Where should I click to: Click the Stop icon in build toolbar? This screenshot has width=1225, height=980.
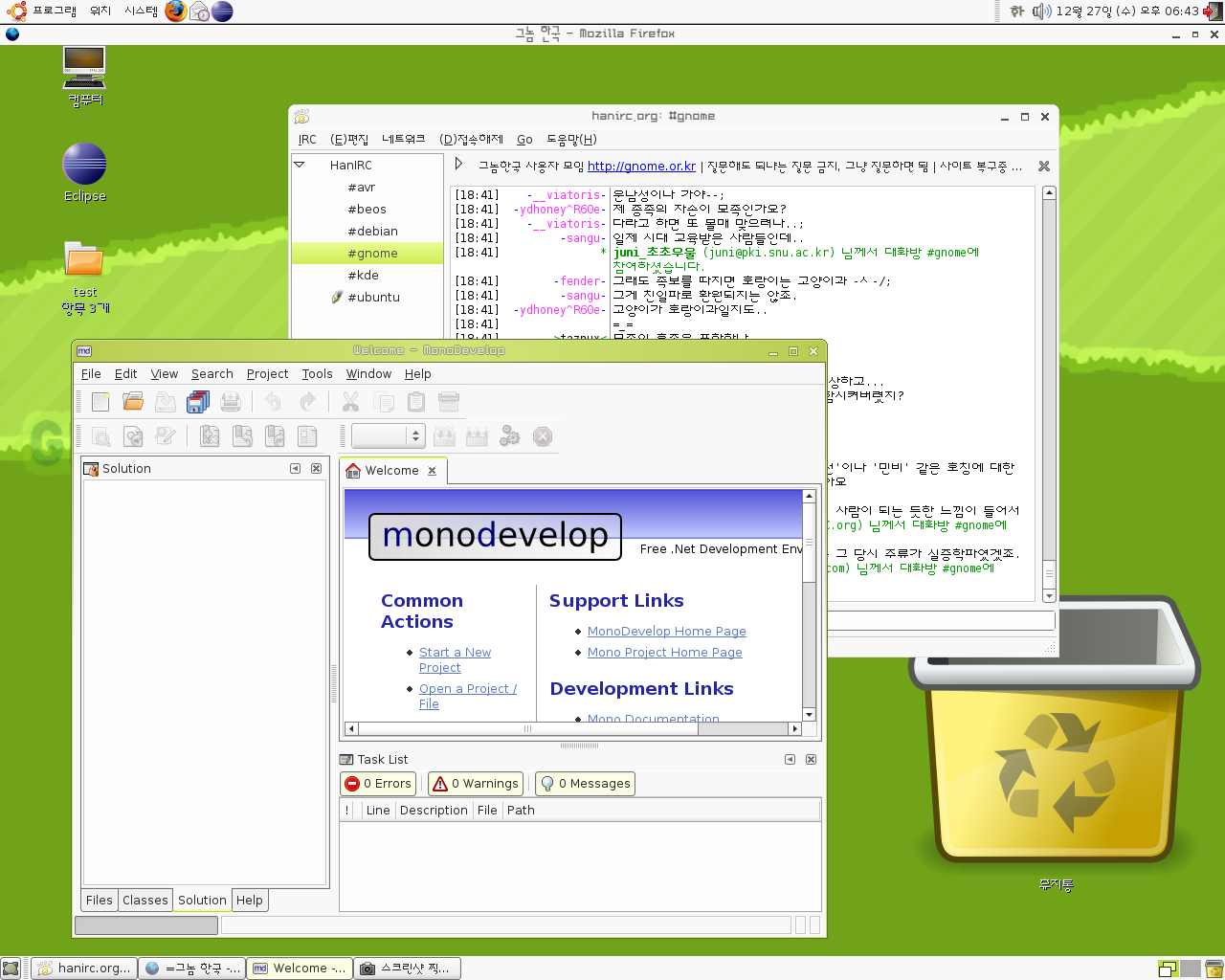pos(543,436)
